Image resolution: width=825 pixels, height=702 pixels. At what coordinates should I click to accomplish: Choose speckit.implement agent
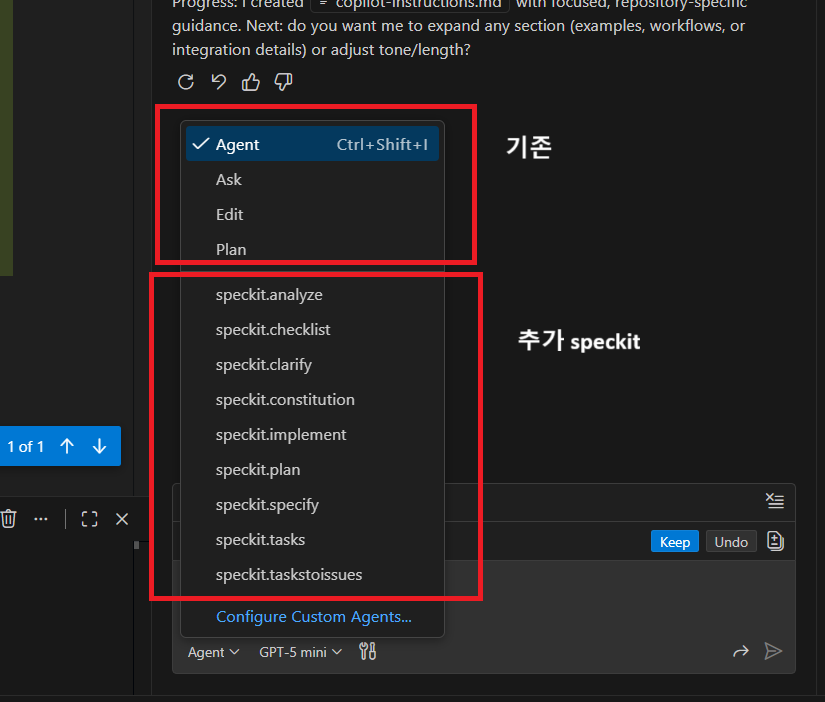tap(312, 435)
